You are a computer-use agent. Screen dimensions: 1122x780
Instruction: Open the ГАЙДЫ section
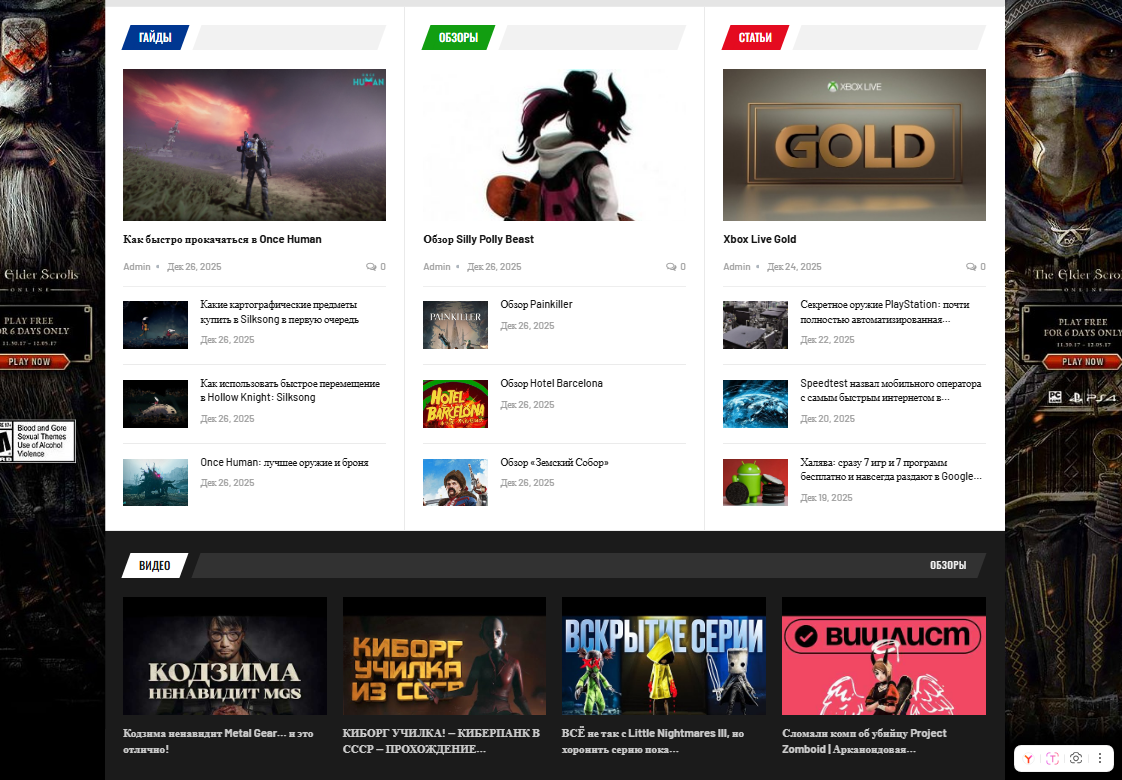pyautogui.click(x=155, y=37)
